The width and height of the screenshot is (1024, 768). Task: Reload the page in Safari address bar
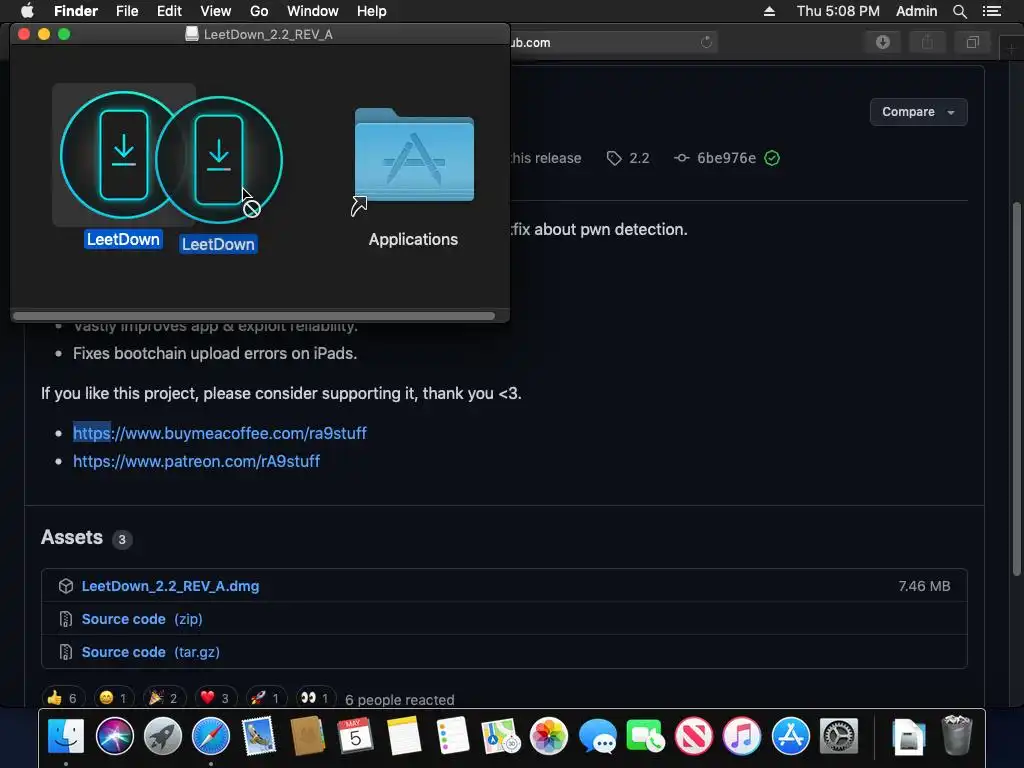click(x=706, y=42)
